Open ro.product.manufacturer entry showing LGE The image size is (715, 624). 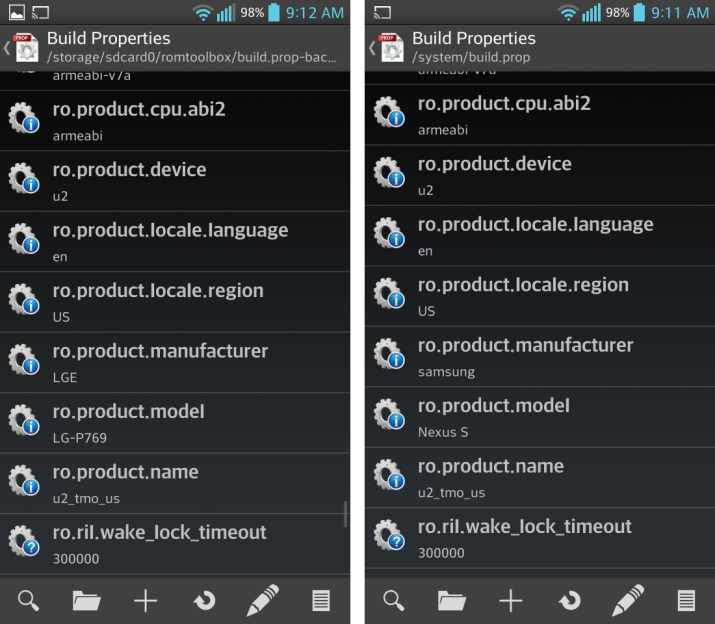175,361
